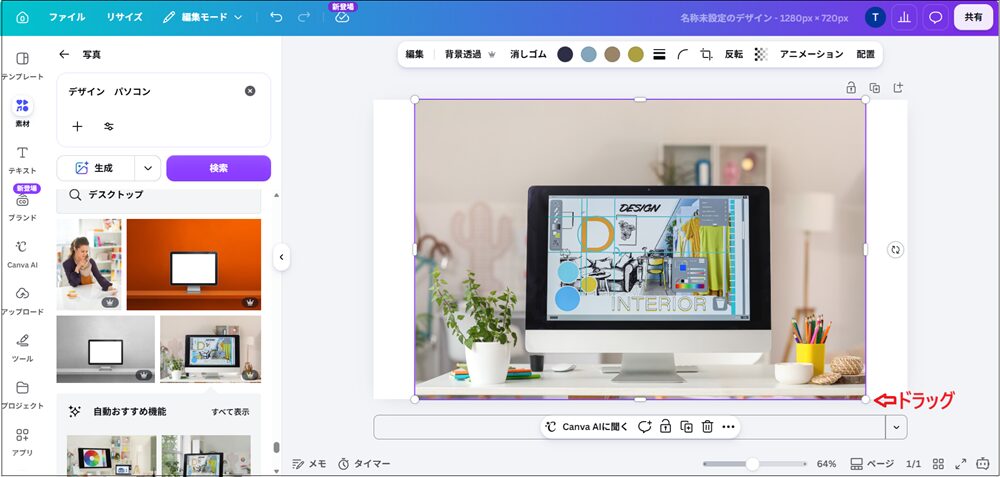Open the アップロード sidebar tab

click(x=22, y=302)
